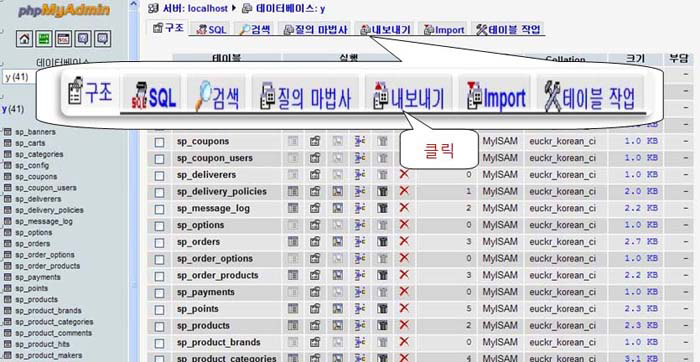The height and width of the screenshot is (362, 700).
Task: Click the insert icon for sp_orders
Action: click(x=360, y=241)
